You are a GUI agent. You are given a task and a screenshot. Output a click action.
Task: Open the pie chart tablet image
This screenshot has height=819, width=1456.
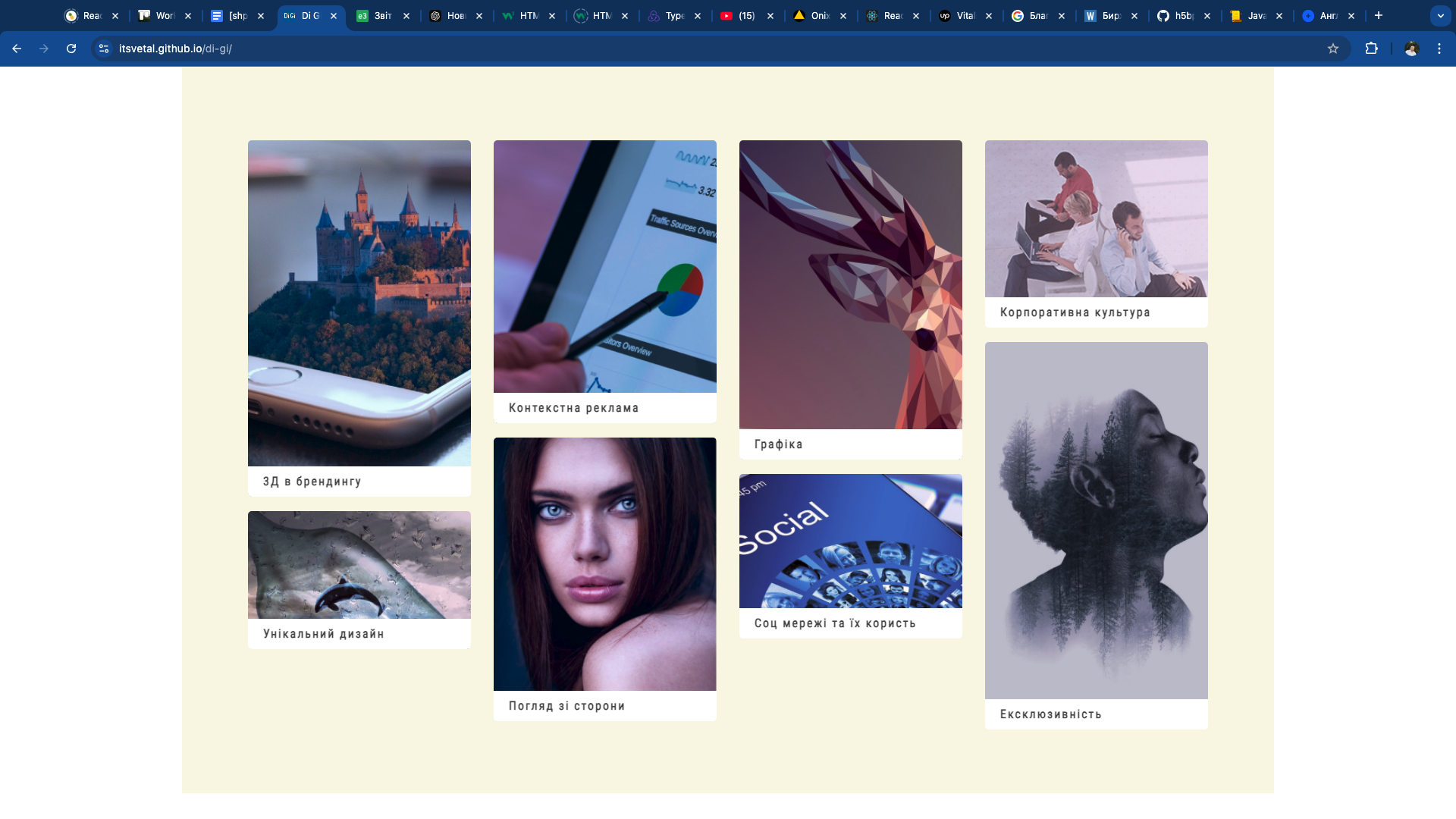pos(605,266)
